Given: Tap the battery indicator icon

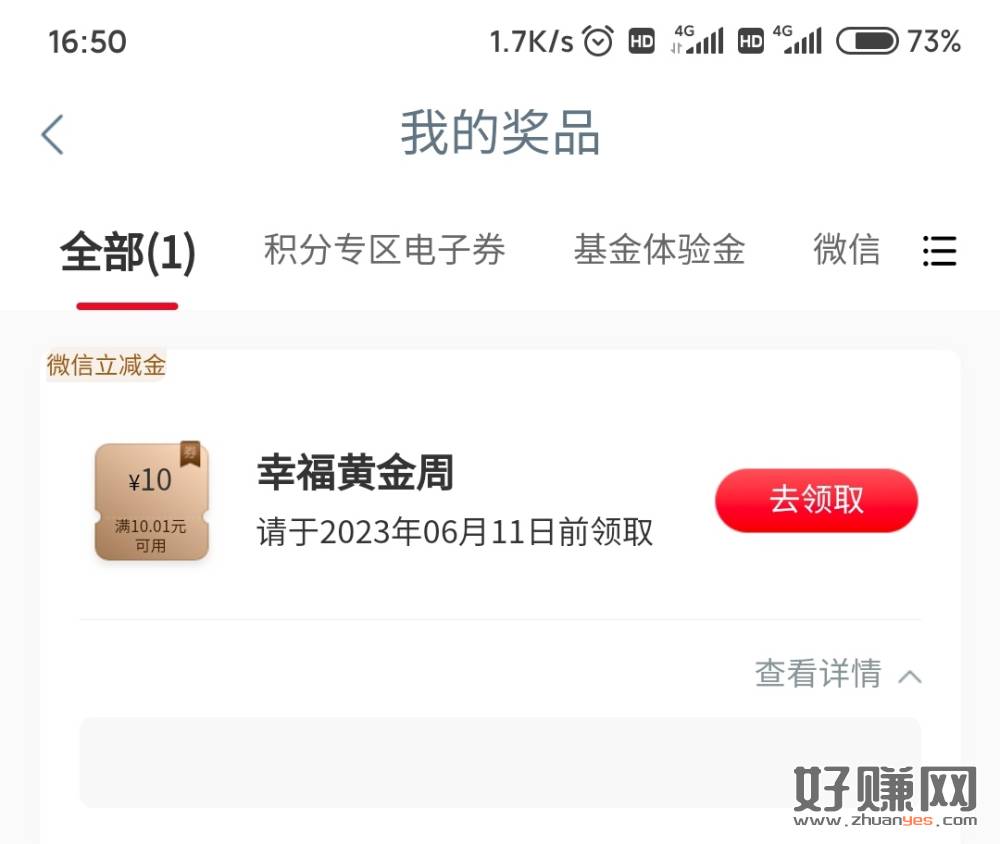Looking at the screenshot, I should pyautogui.click(x=867, y=41).
